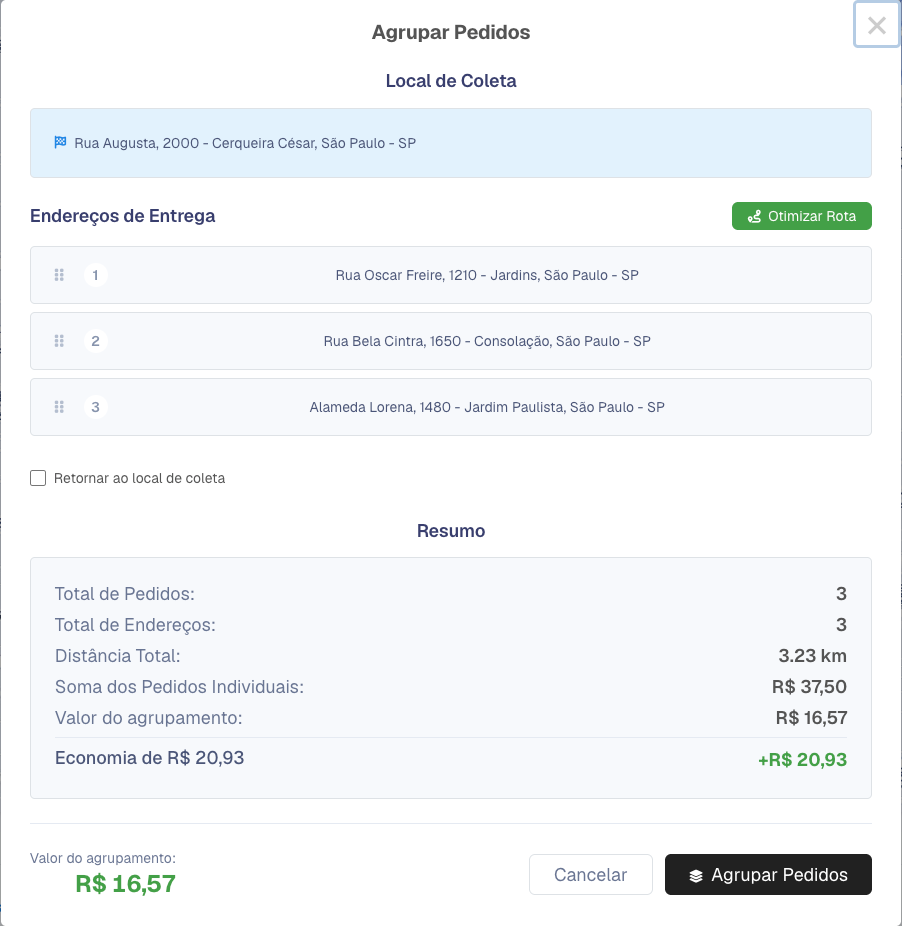
Task: Click the Total de Pedidos label
Action: pos(125,594)
